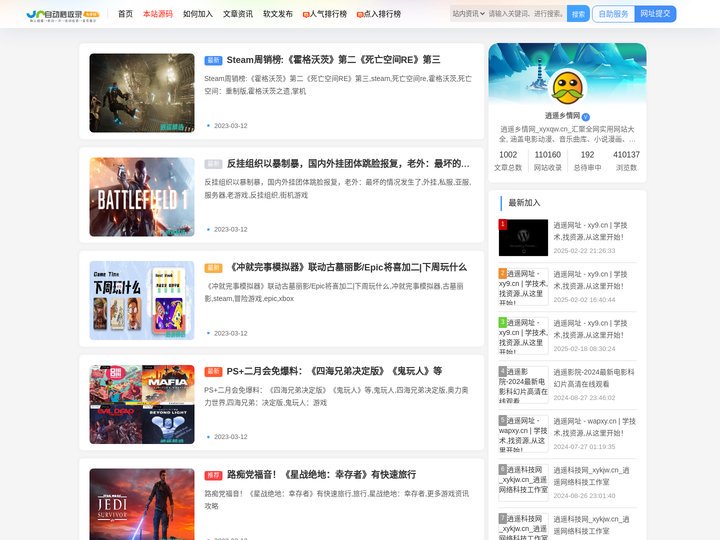
Task: Click the rank 3 thumbnail in 最新加入
Action: 523,336
